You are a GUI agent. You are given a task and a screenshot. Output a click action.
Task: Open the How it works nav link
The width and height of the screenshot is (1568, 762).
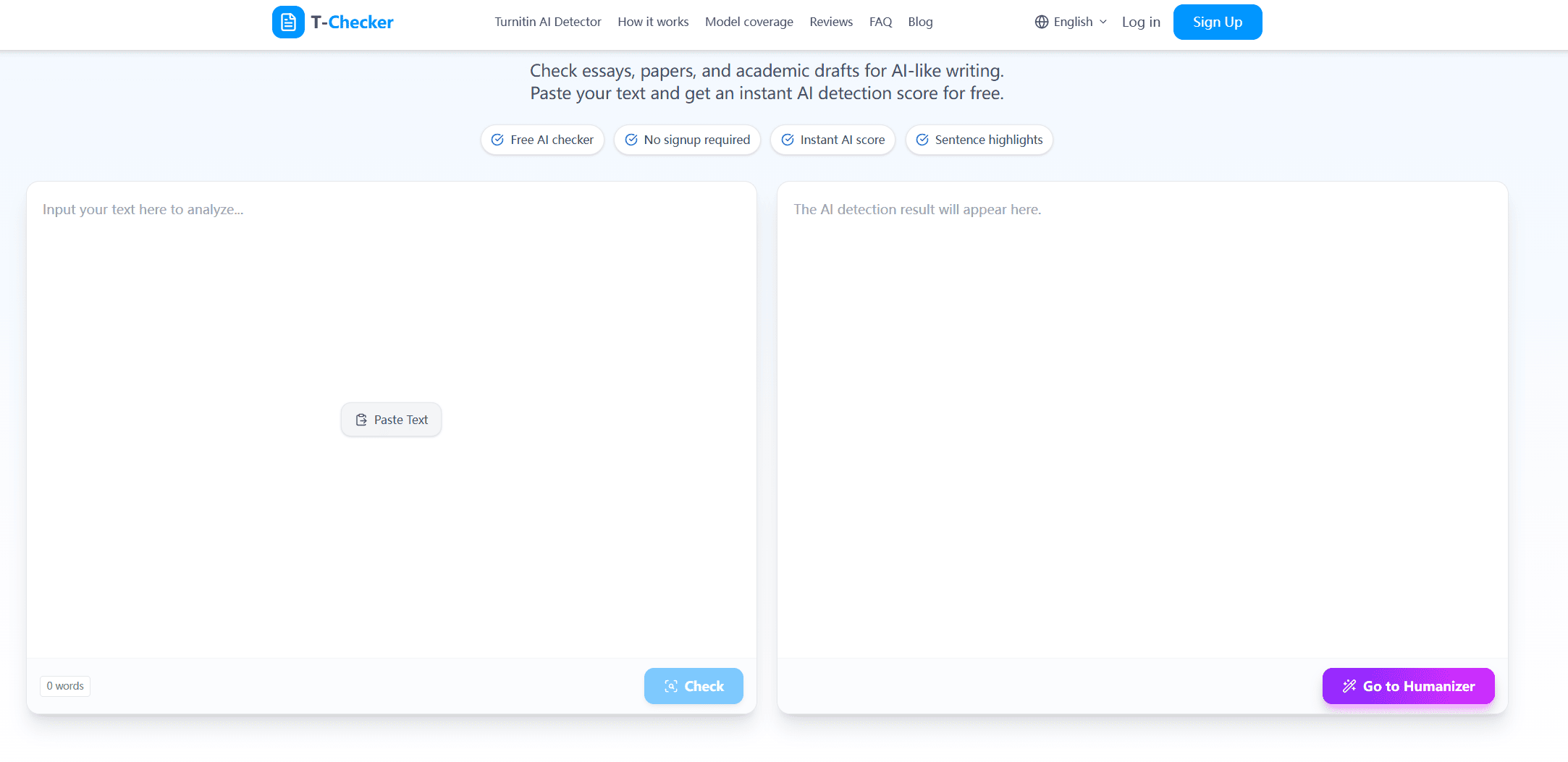653,22
